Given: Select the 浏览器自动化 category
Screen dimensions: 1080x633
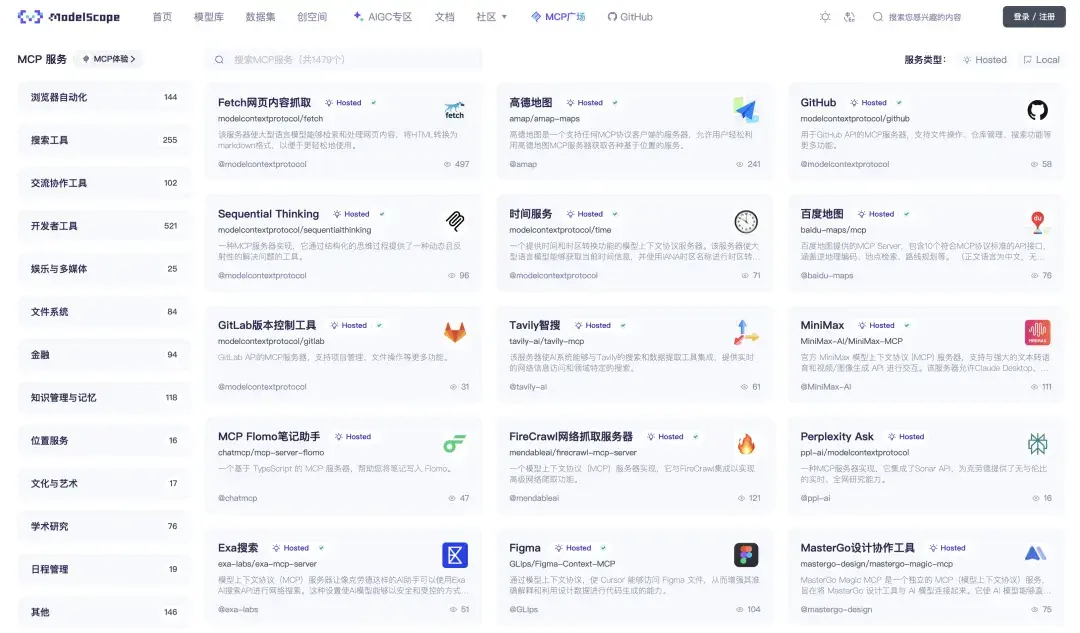Looking at the screenshot, I should point(104,97).
